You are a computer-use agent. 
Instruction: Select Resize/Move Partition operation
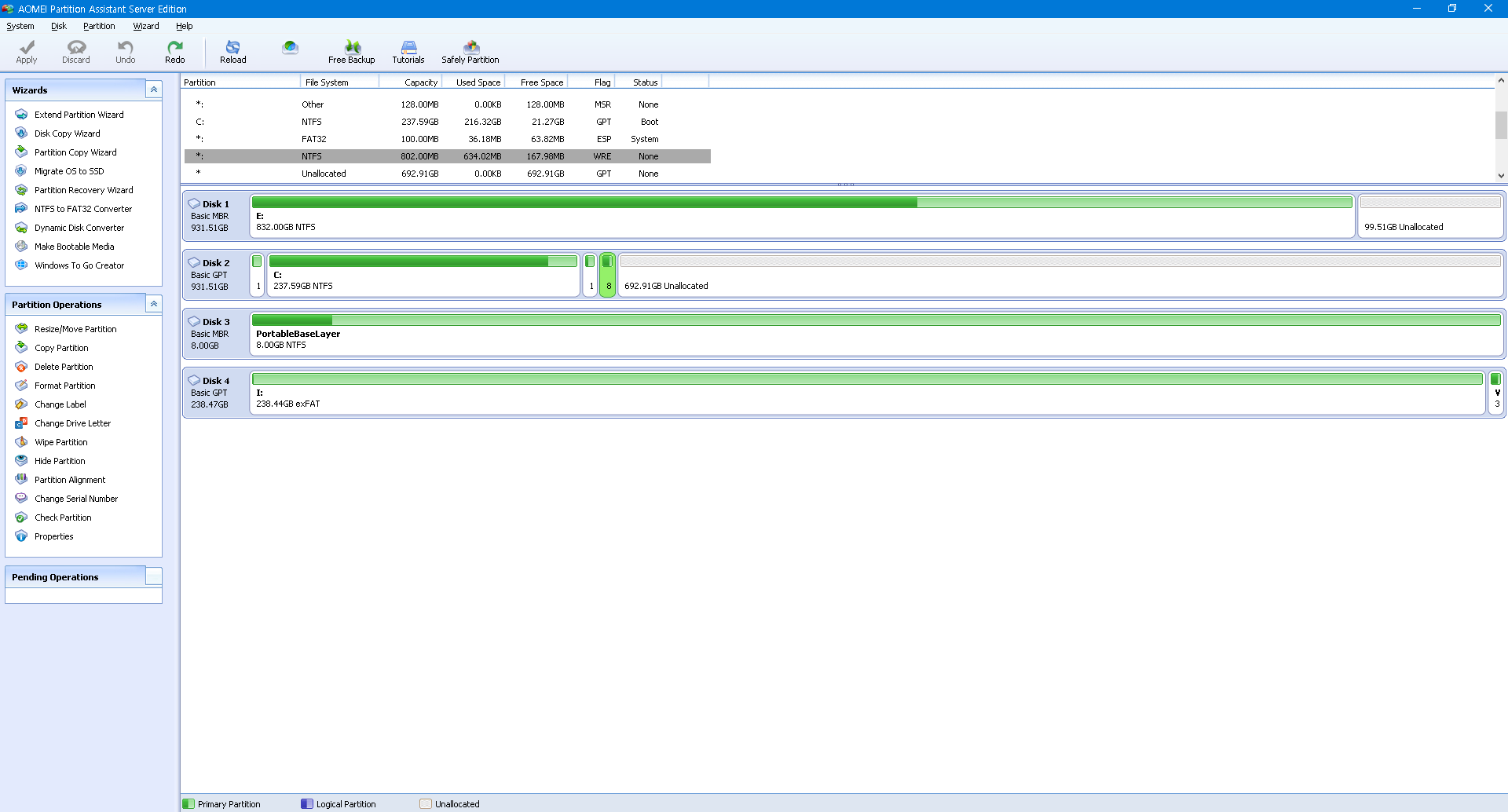click(75, 329)
